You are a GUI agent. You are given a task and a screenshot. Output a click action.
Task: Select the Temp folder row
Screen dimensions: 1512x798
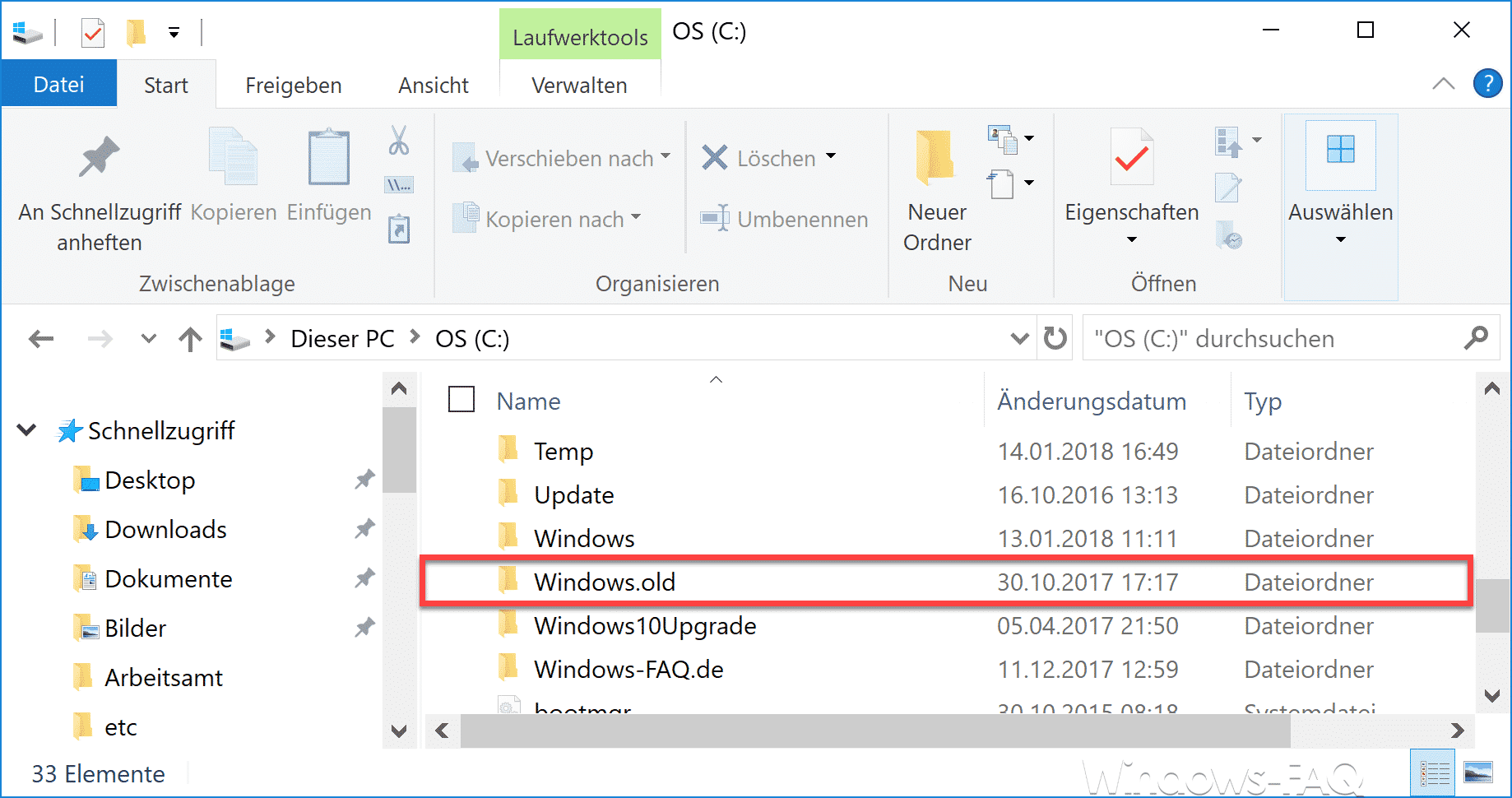[x=946, y=451]
